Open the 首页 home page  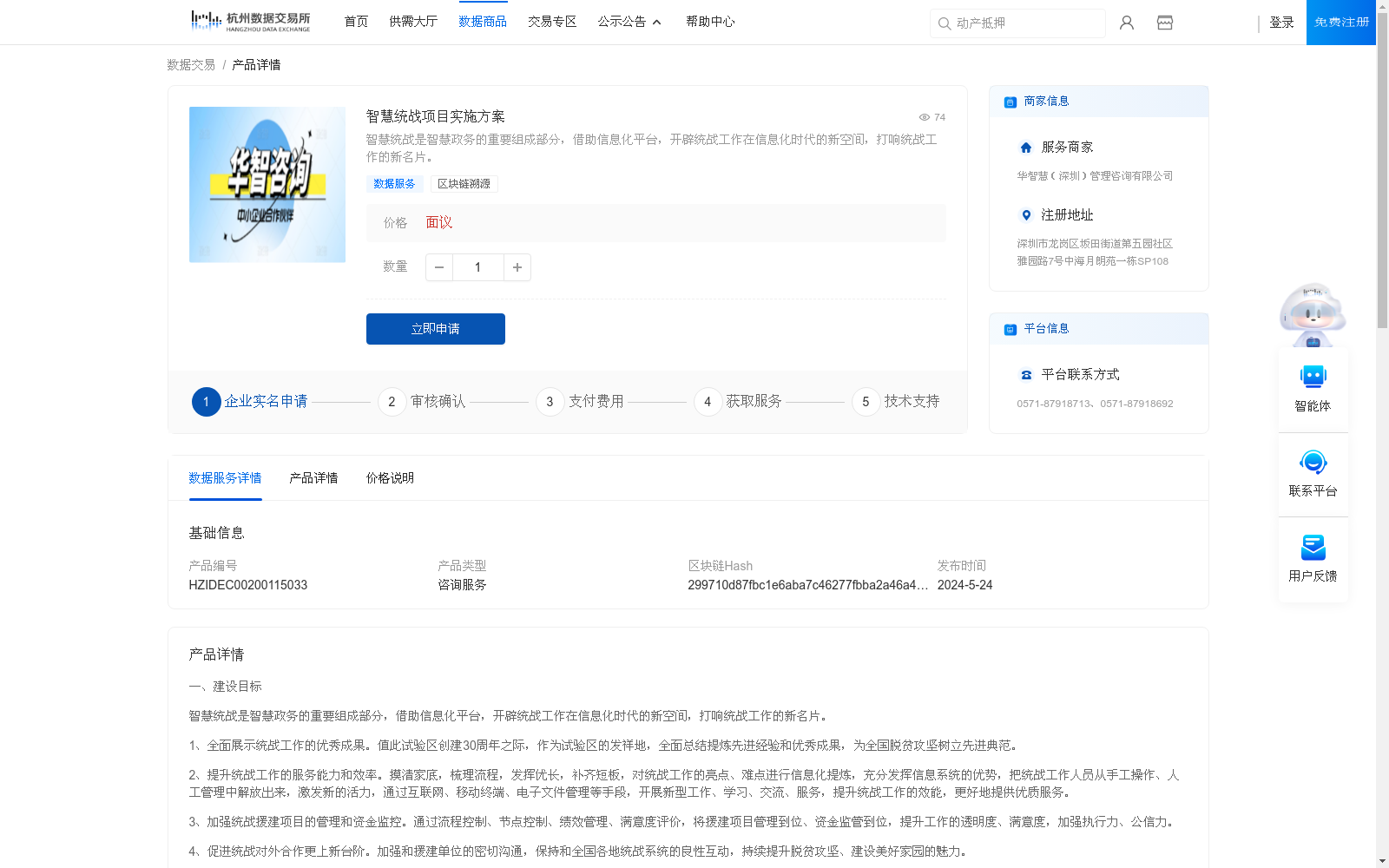pyautogui.click(x=356, y=22)
